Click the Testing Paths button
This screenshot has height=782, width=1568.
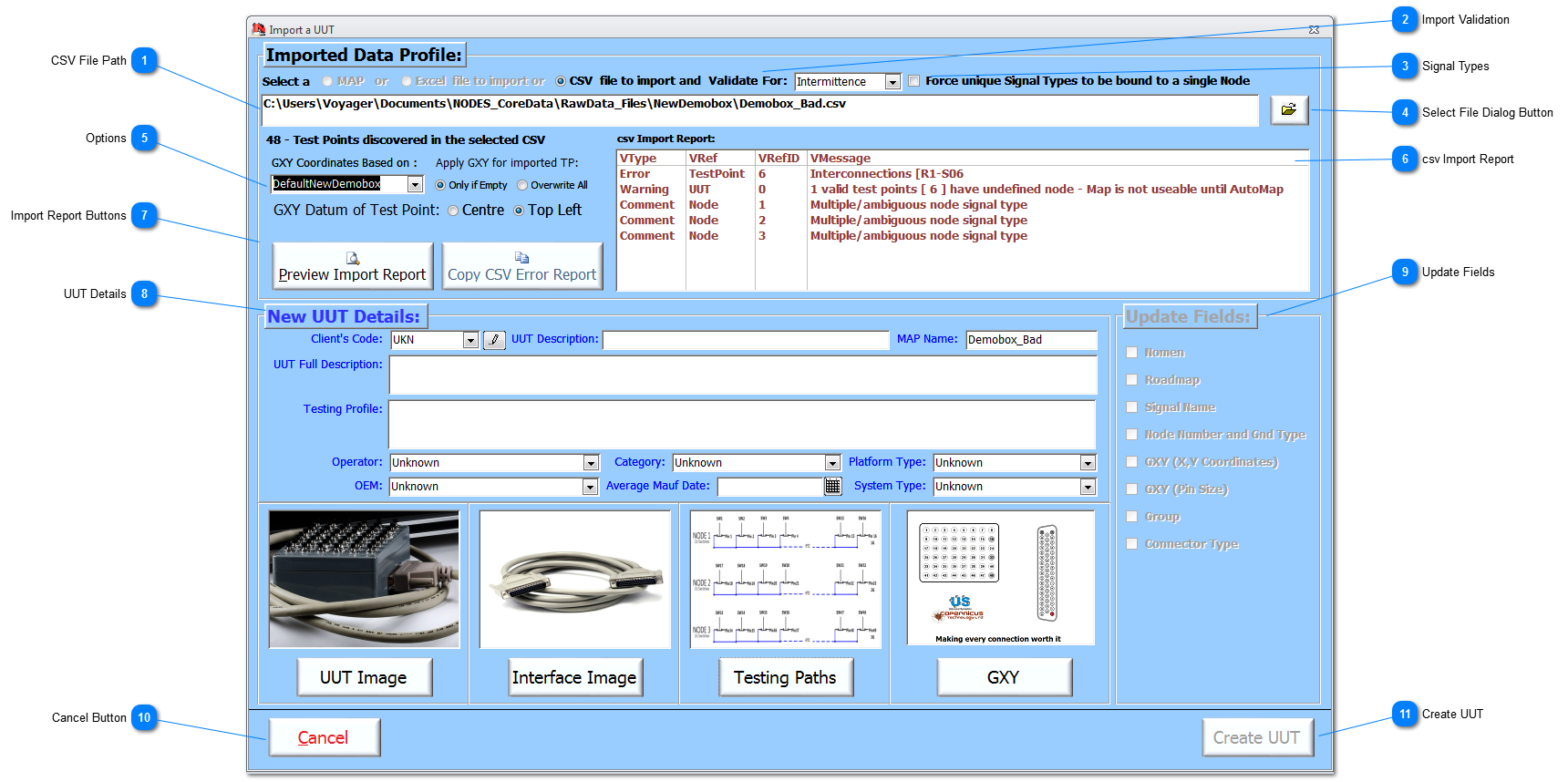[x=786, y=677]
